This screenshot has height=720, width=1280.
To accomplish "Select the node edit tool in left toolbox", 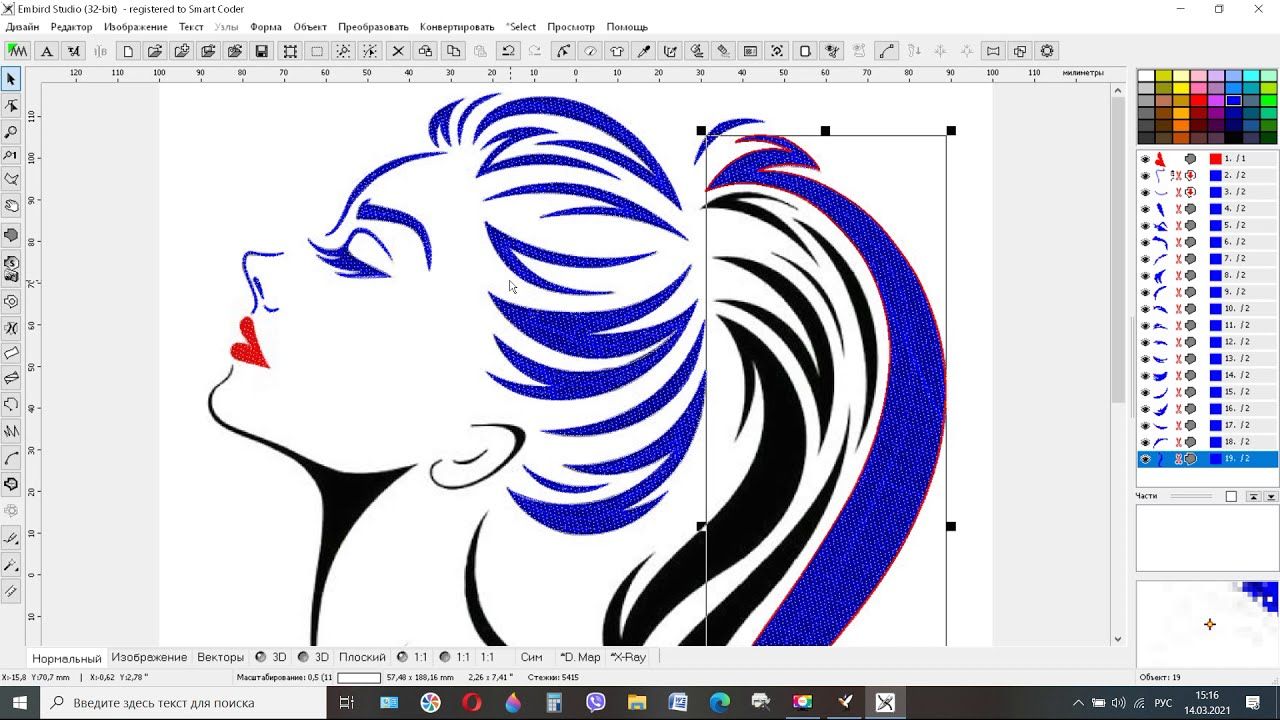I will (x=12, y=105).
